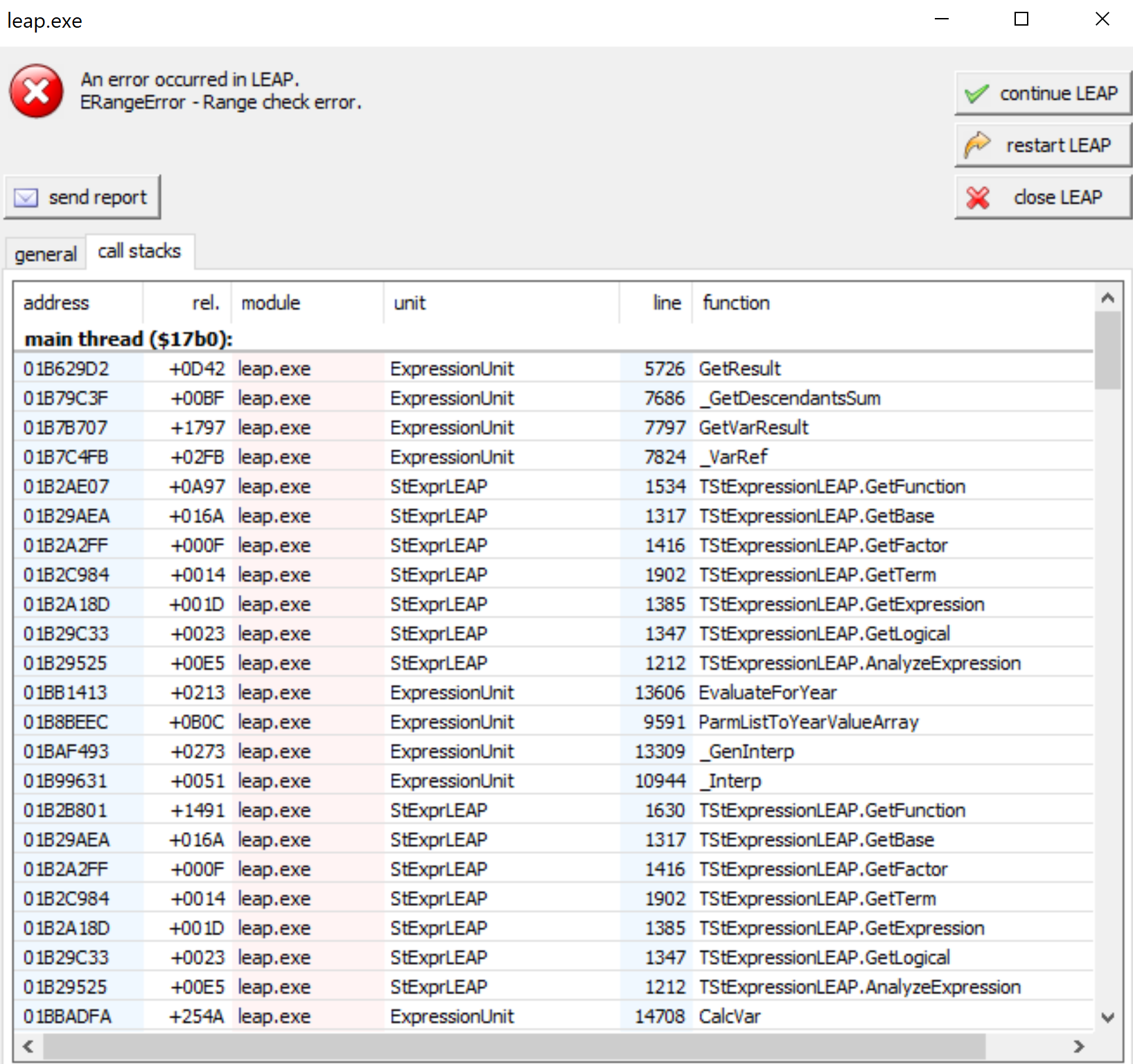Maximize the leap.exe window
1133x1064 pixels.
click(x=1021, y=19)
